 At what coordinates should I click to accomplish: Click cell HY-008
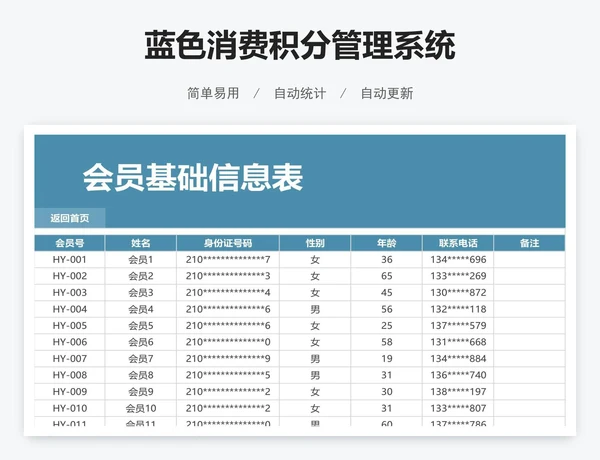[x=70, y=375]
